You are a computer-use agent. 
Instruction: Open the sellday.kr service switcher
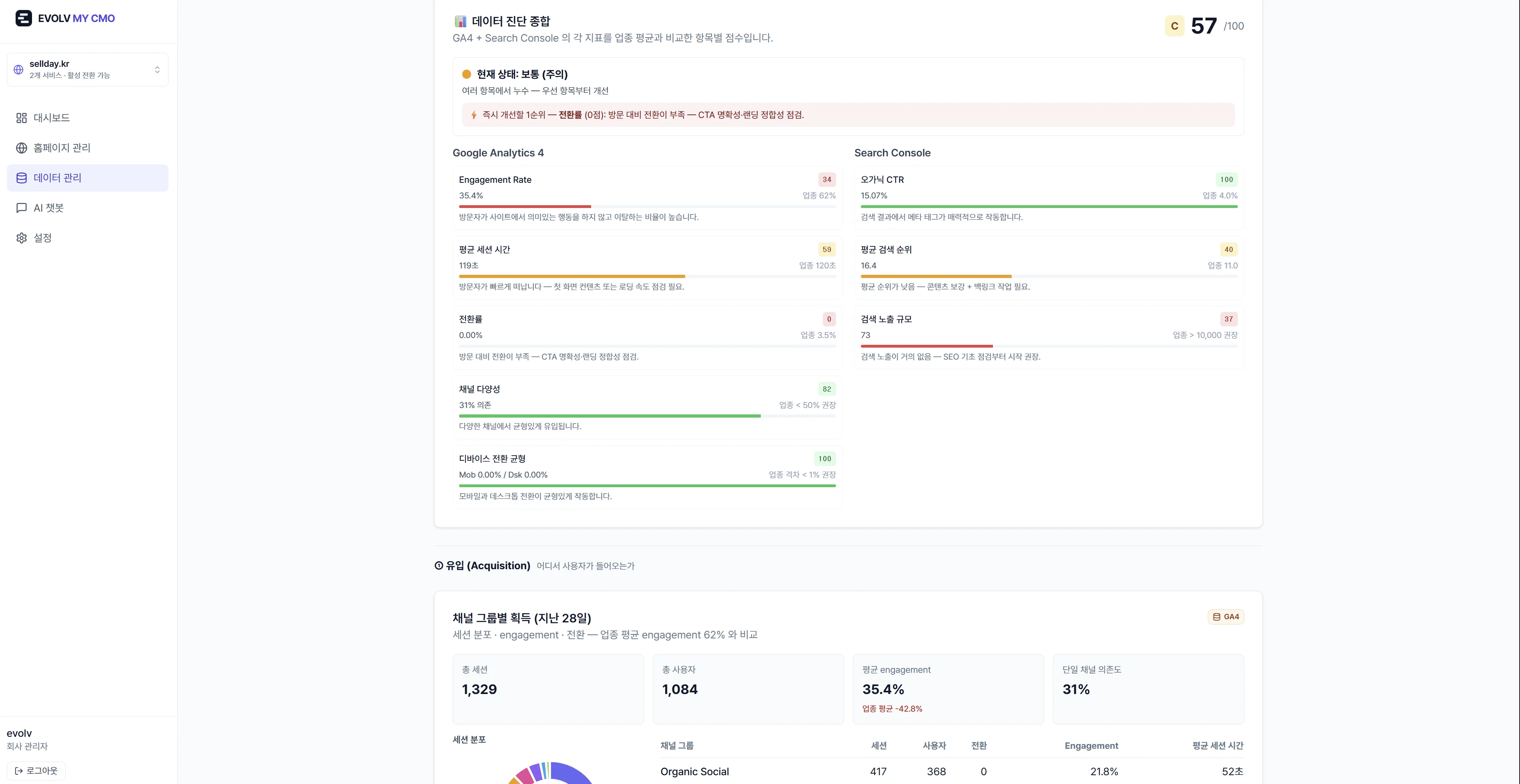point(87,70)
